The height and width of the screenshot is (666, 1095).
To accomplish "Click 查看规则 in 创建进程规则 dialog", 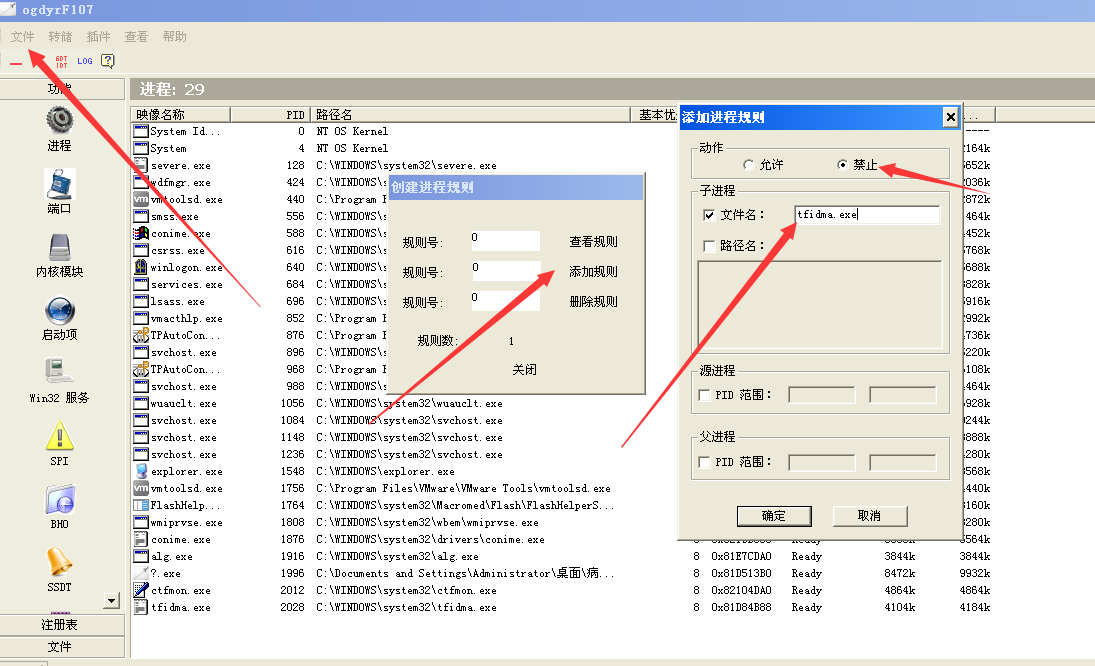I will tap(593, 242).
